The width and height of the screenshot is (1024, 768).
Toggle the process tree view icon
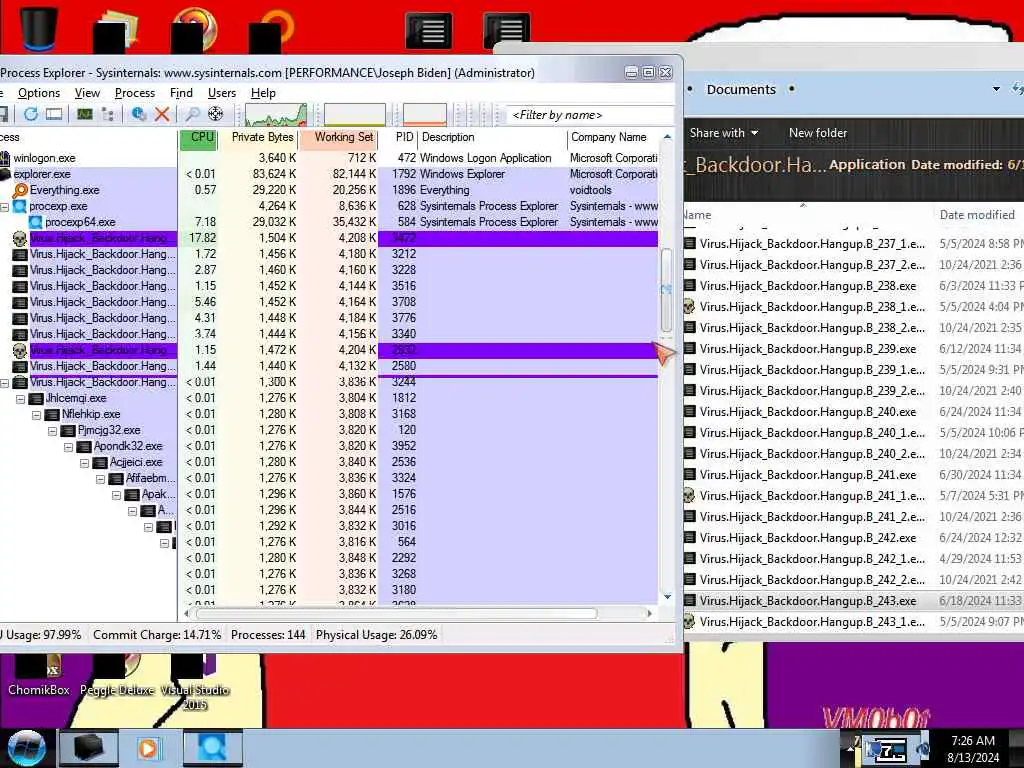(108, 114)
